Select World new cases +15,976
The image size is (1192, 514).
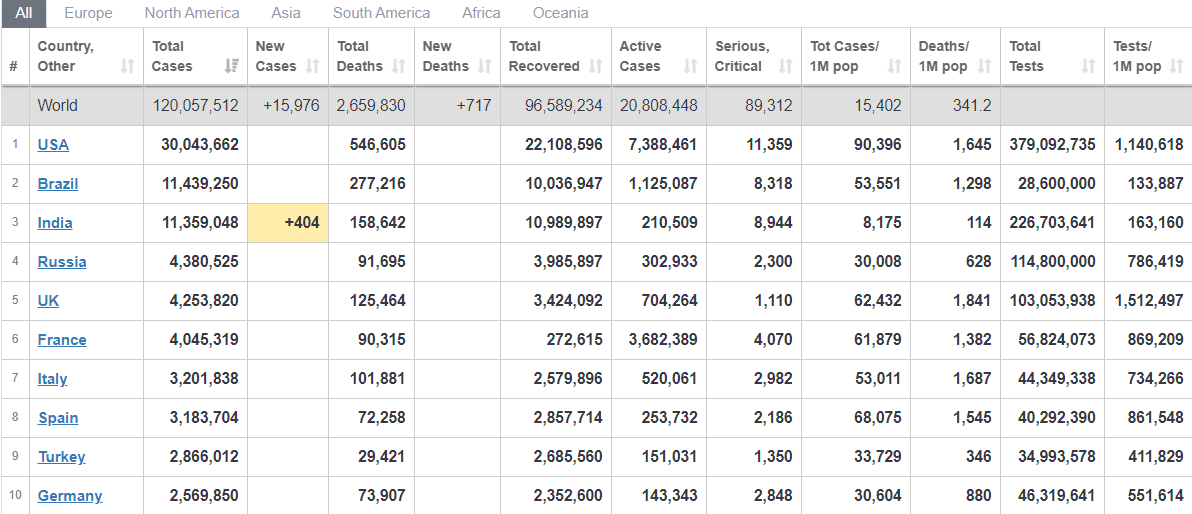point(291,106)
